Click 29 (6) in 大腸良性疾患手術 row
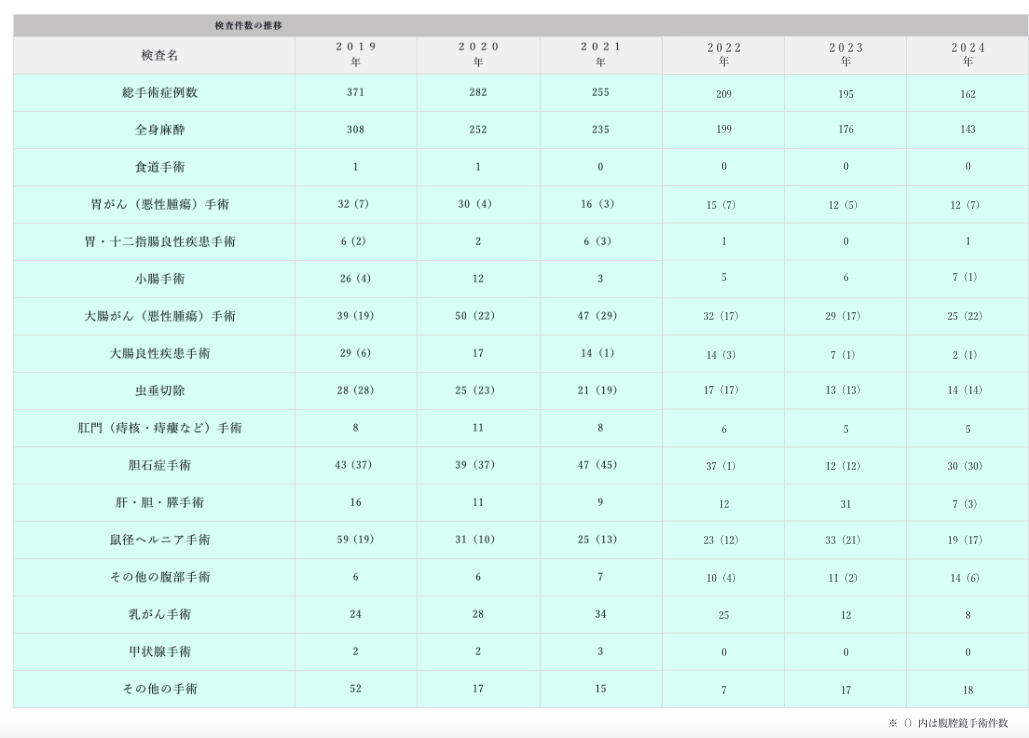Image resolution: width=1029 pixels, height=738 pixels. pos(355,353)
